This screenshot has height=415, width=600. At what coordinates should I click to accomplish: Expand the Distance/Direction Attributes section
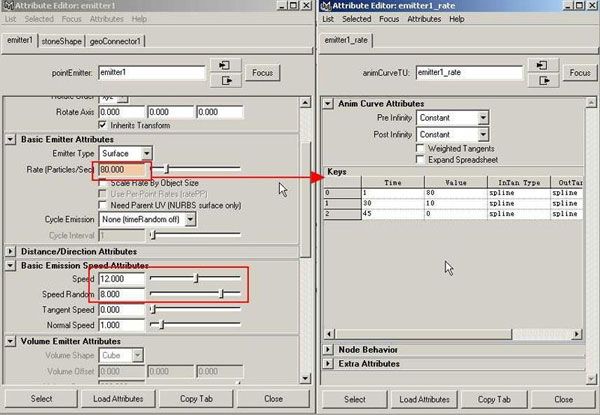11,250
